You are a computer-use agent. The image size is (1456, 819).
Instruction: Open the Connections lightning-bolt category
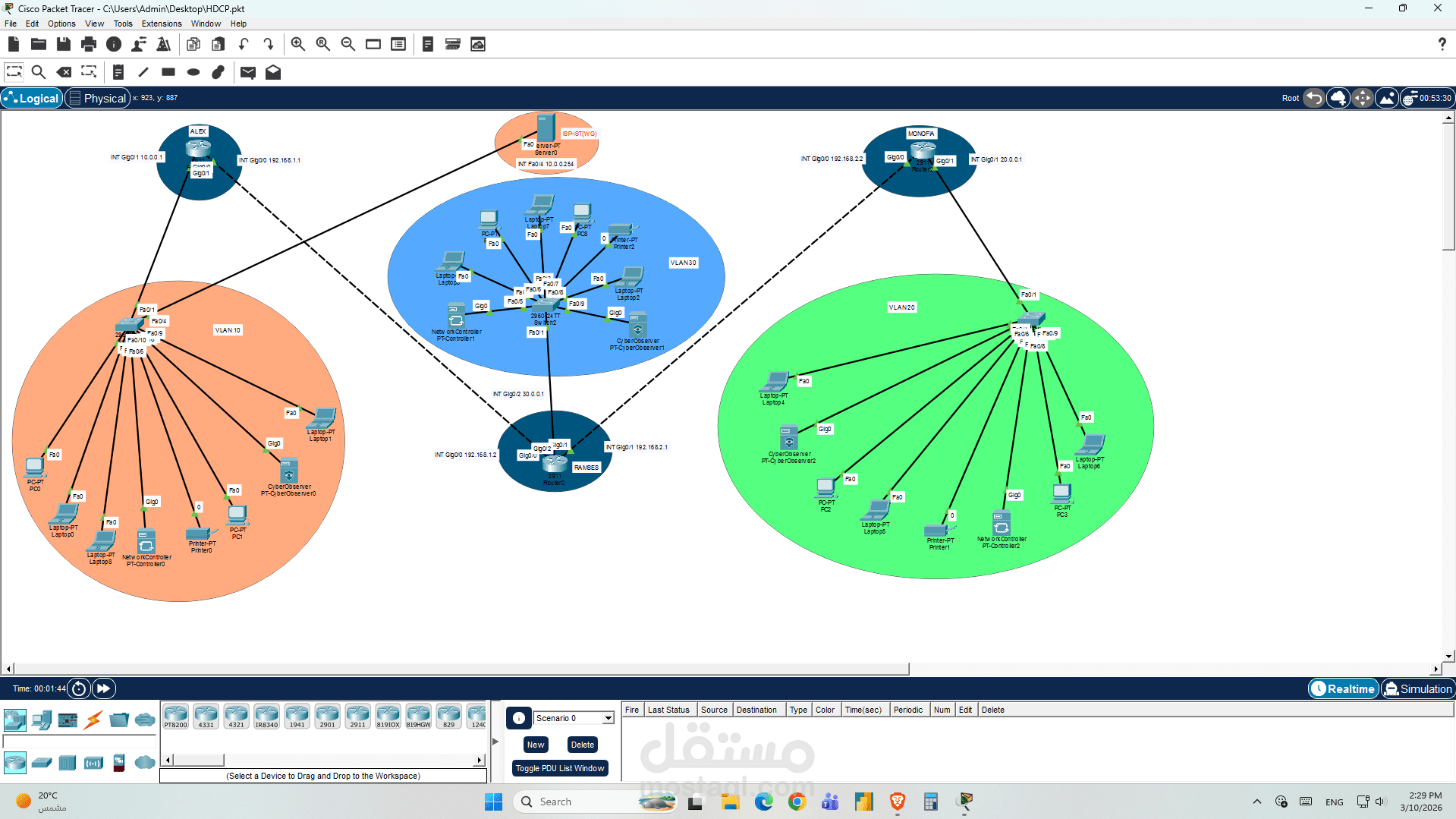pos(93,720)
